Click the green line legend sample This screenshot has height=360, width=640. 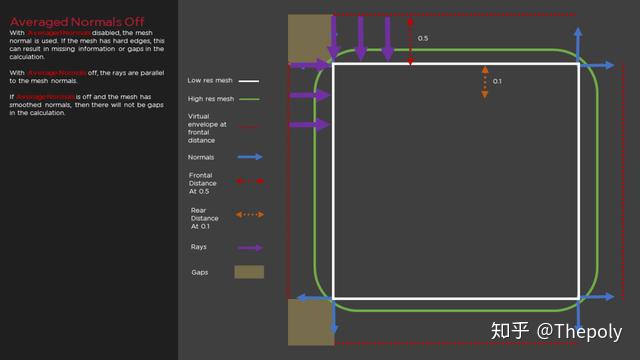pos(249,99)
